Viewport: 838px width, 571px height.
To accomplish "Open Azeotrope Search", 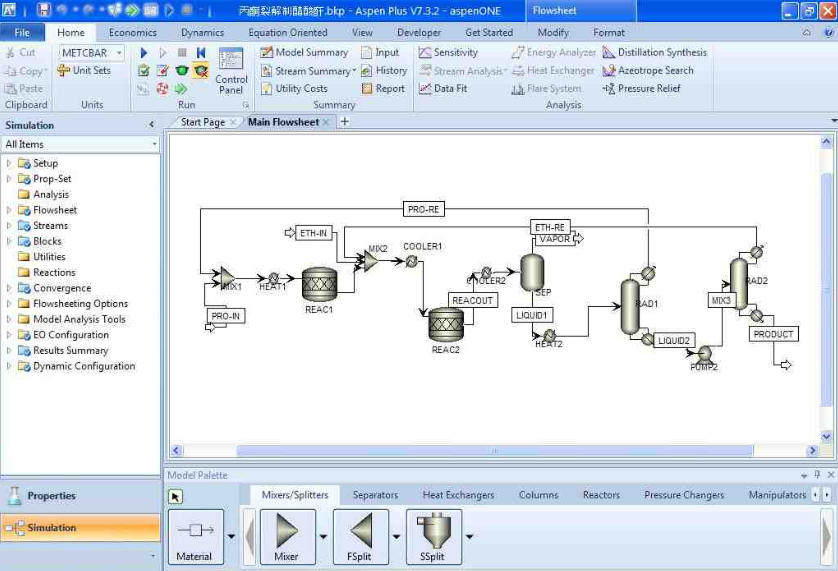I will (648, 71).
